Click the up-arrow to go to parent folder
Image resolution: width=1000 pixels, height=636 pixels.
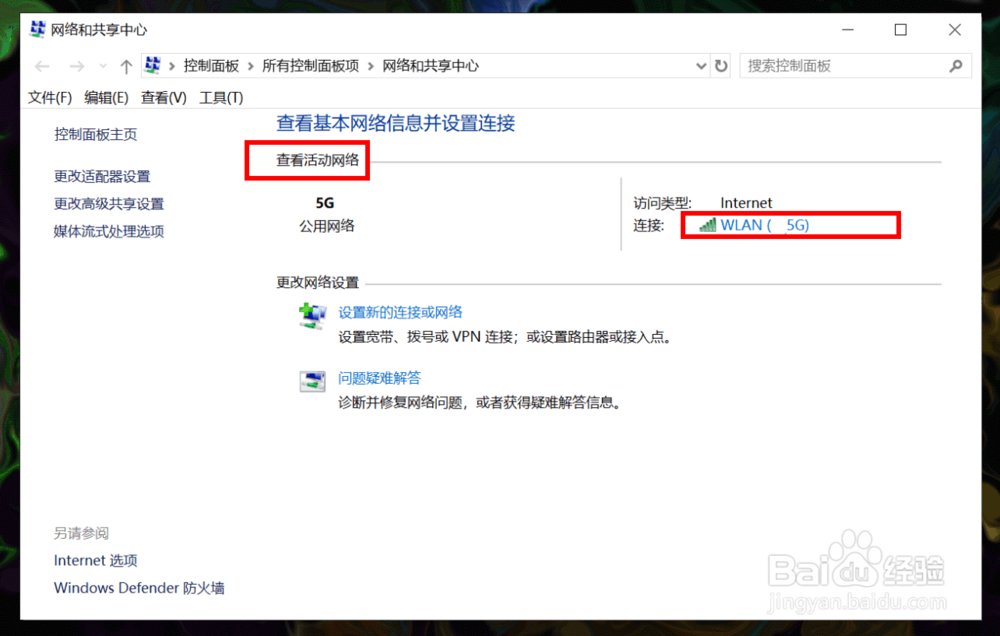tap(124, 65)
